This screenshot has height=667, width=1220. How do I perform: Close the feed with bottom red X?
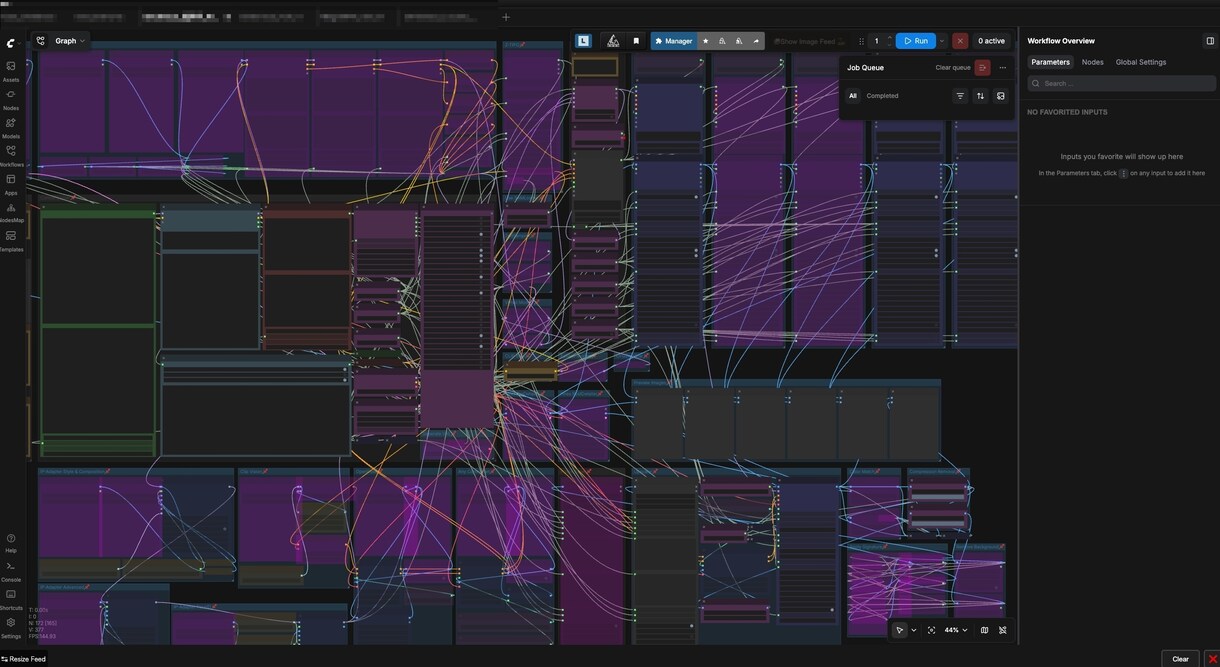(x=1212, y=659)
